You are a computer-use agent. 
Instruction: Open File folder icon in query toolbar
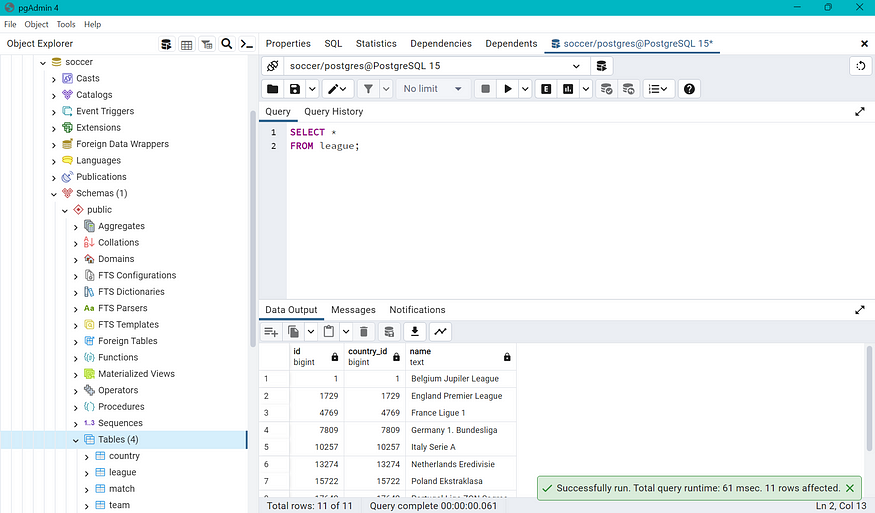tap(272, 89)
